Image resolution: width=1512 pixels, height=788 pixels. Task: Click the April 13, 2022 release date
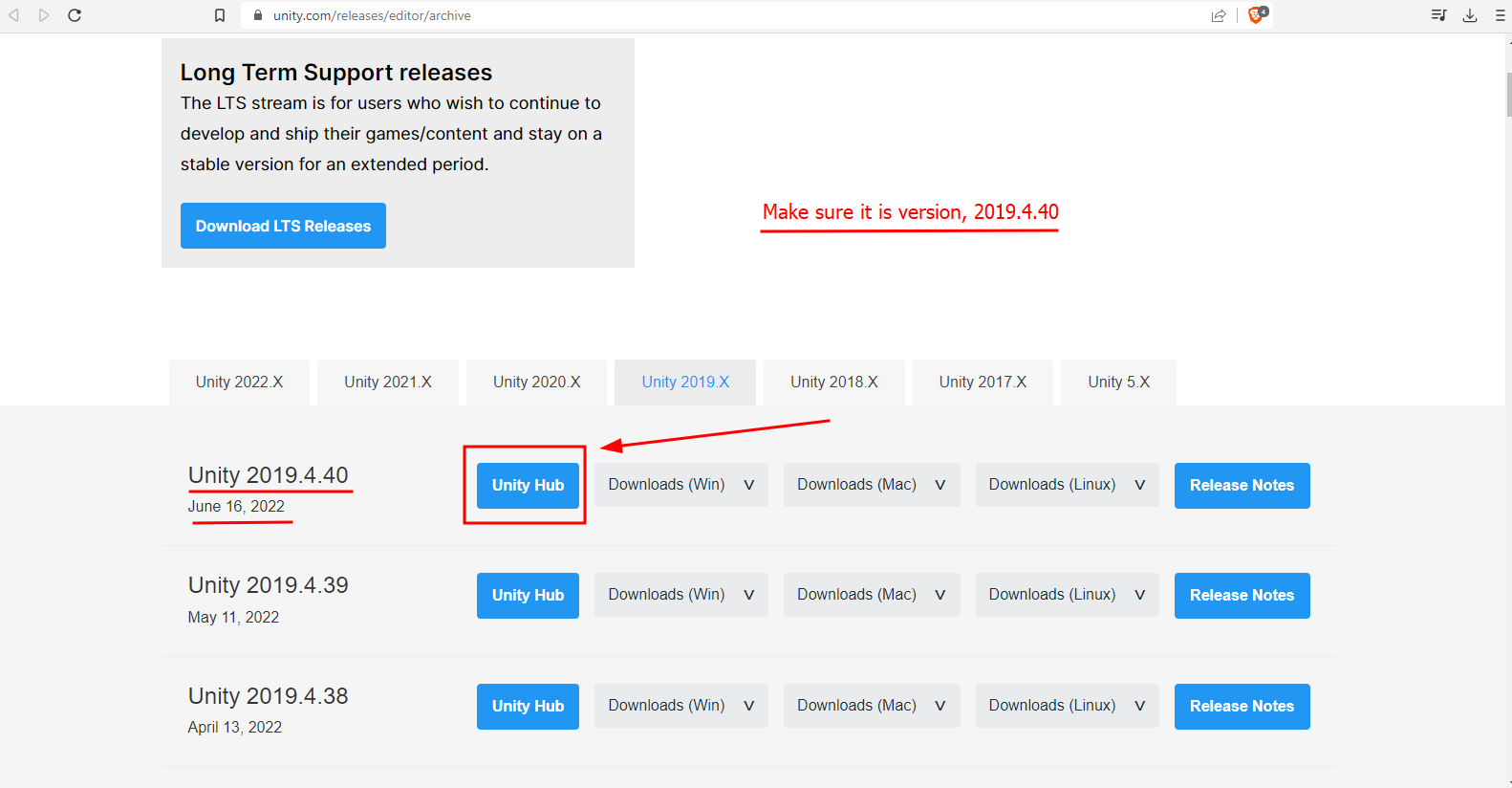[x=235, y=728]
